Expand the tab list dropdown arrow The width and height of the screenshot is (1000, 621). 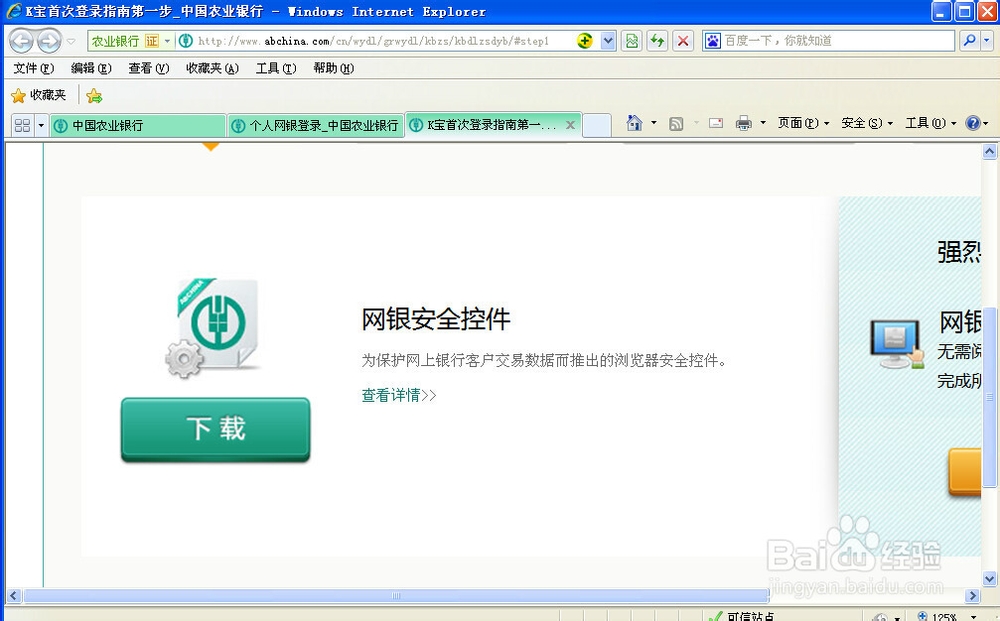click(41, 126)
